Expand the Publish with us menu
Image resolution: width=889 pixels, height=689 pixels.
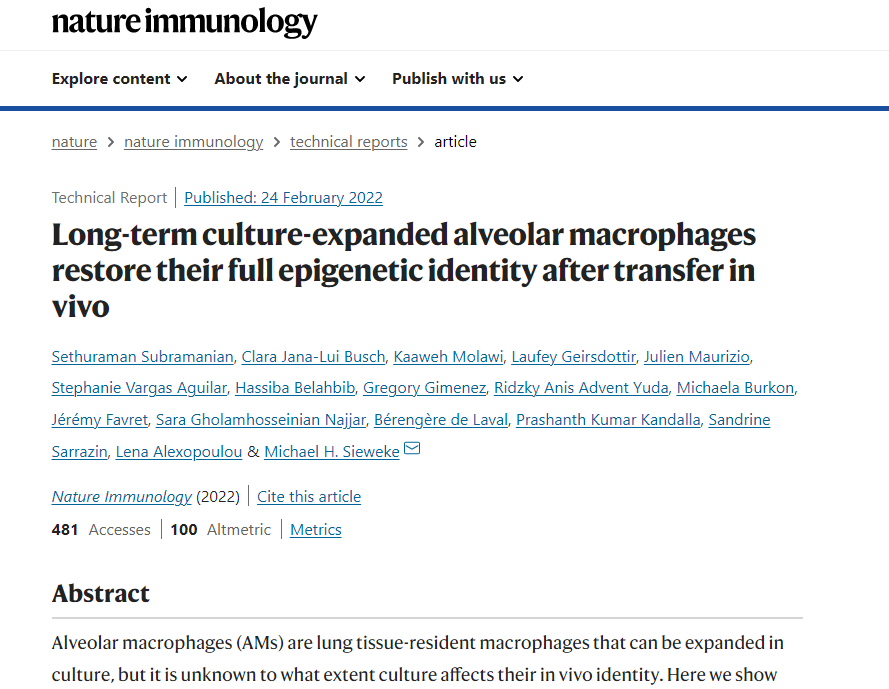[458, 79]
